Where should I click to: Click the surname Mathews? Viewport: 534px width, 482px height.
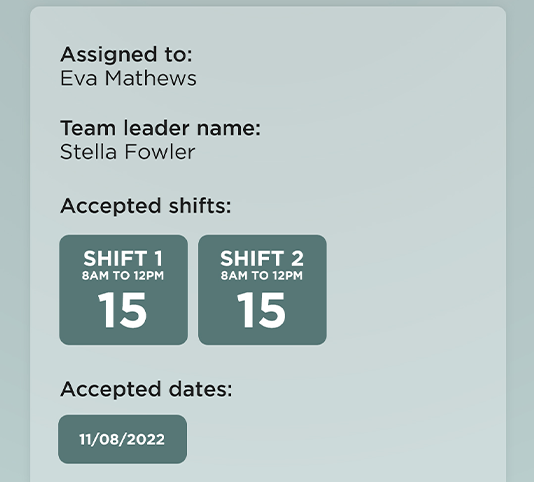point(151,78)
